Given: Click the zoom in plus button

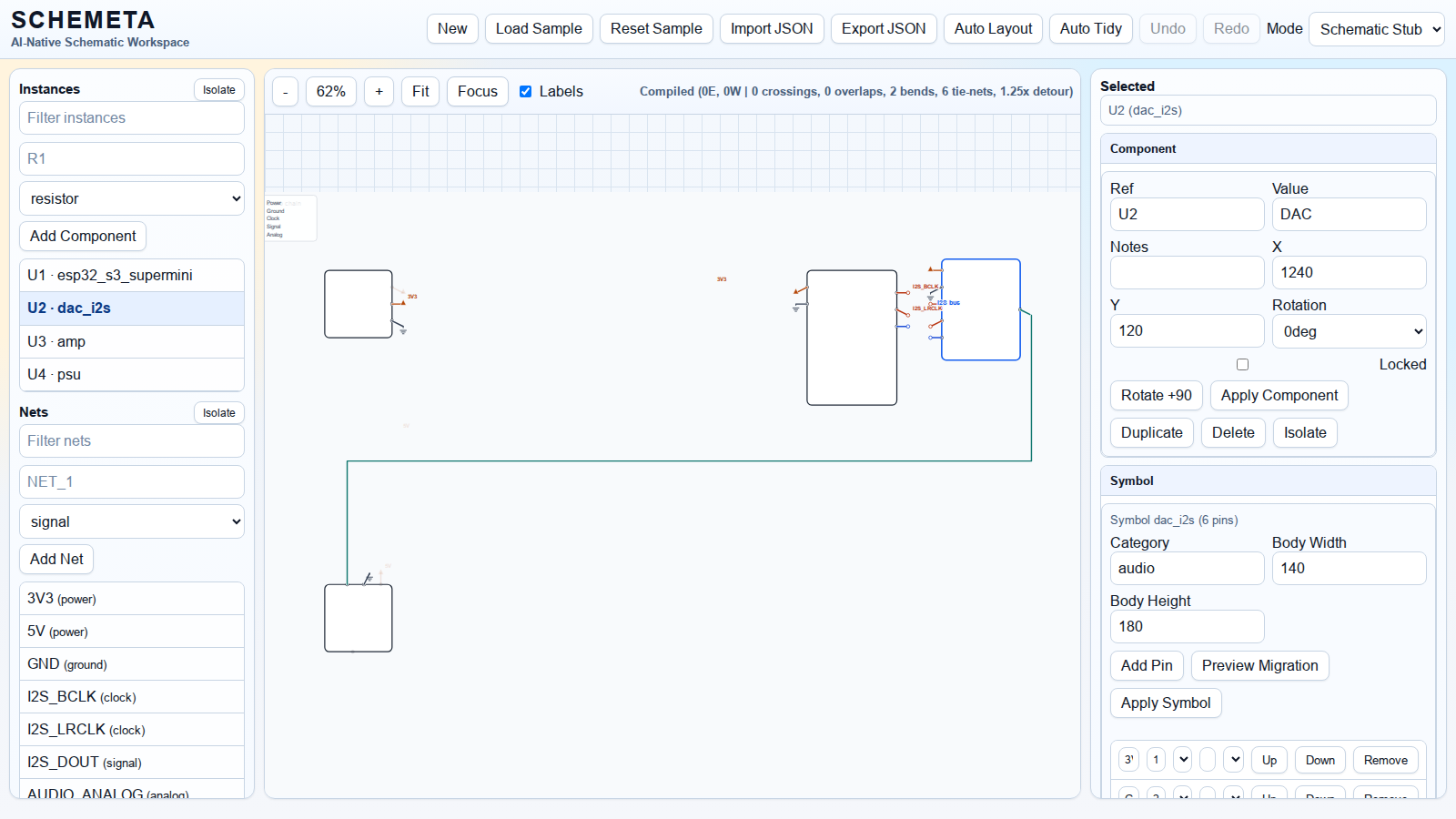Looking at the screenshot, I should 379,91.
